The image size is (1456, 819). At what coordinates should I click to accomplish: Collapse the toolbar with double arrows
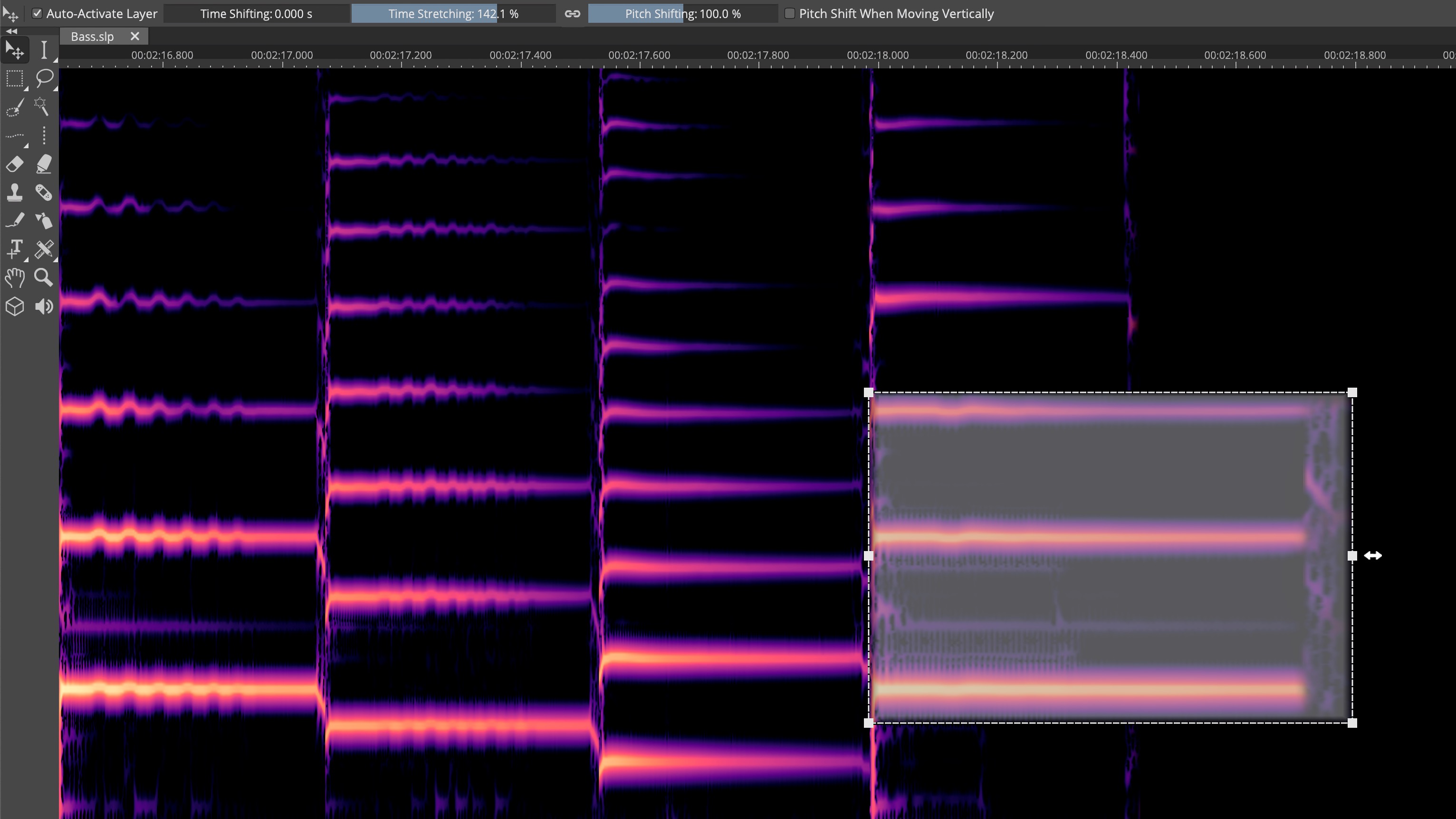[x=11, y=31]
